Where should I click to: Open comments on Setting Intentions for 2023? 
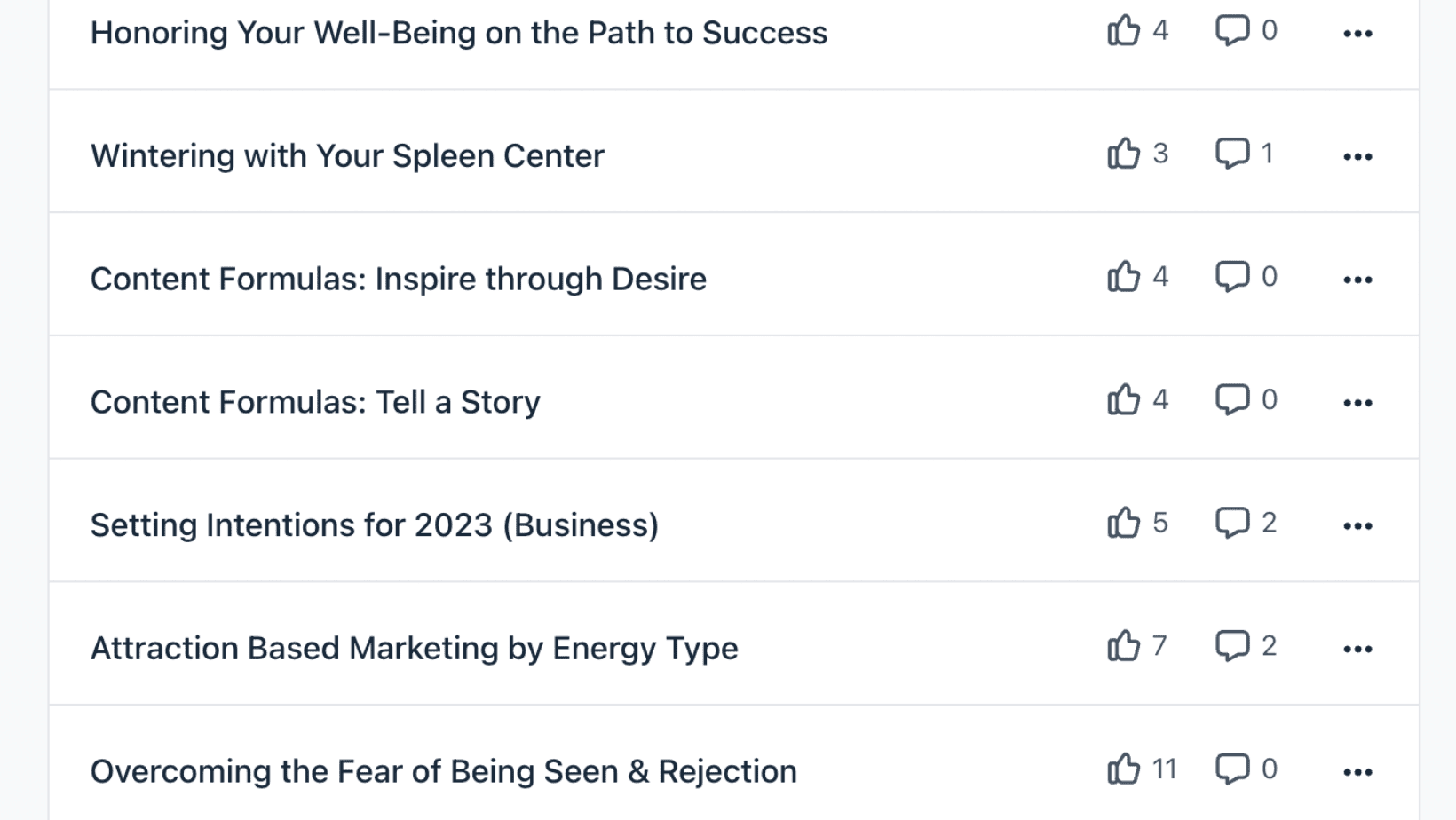(1232, 524)
